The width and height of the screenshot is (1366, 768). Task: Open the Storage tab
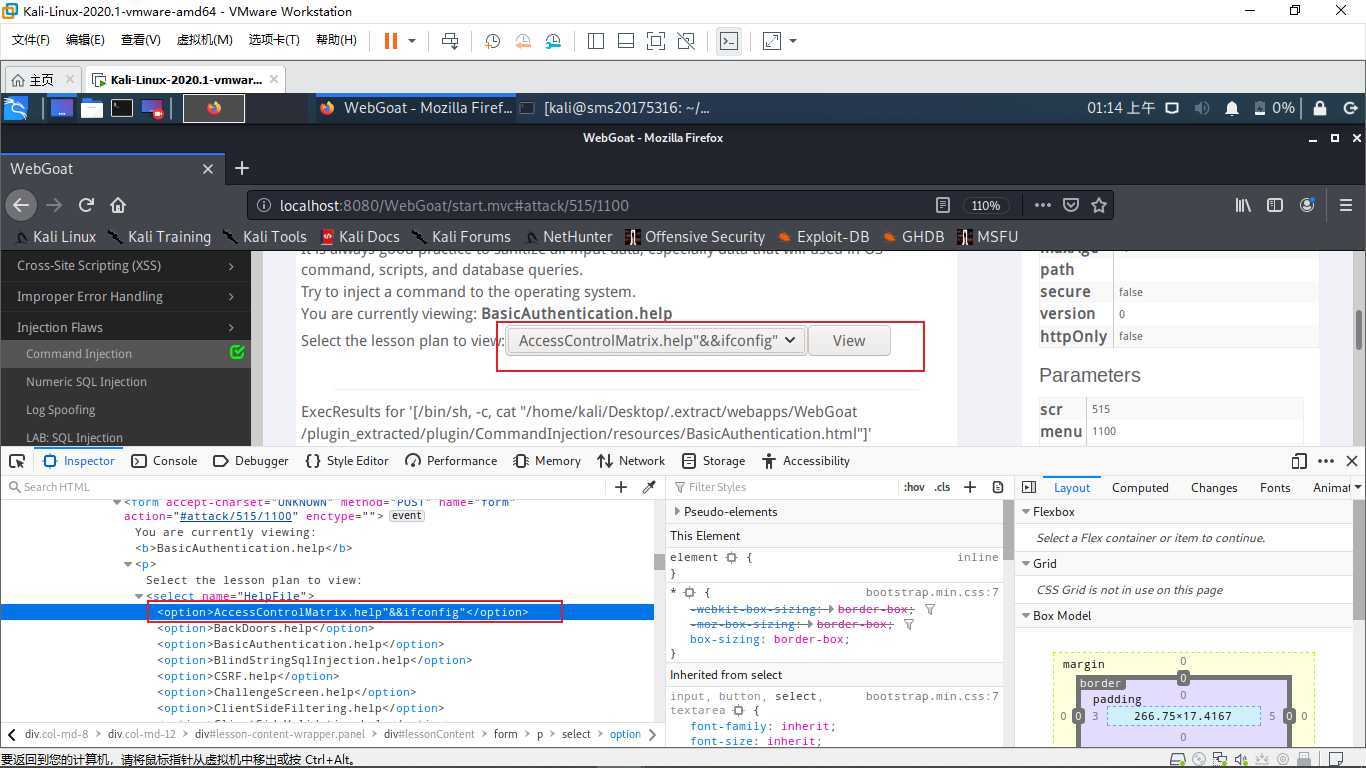coord(713,461)
